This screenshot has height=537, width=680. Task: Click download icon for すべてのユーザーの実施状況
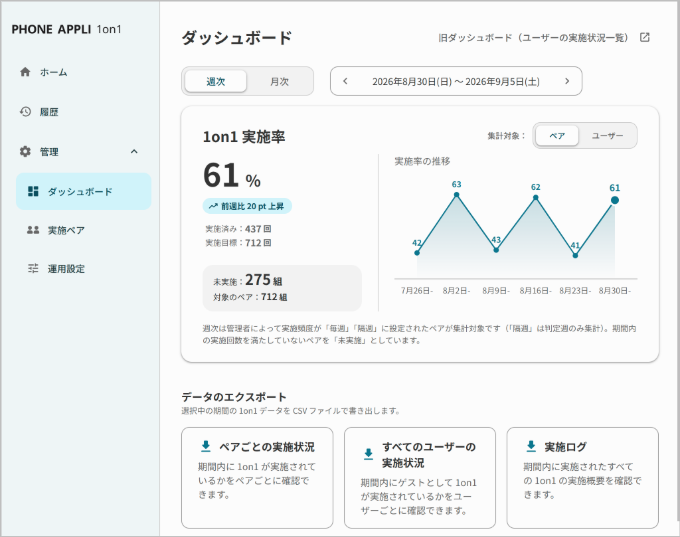(368, 454)
